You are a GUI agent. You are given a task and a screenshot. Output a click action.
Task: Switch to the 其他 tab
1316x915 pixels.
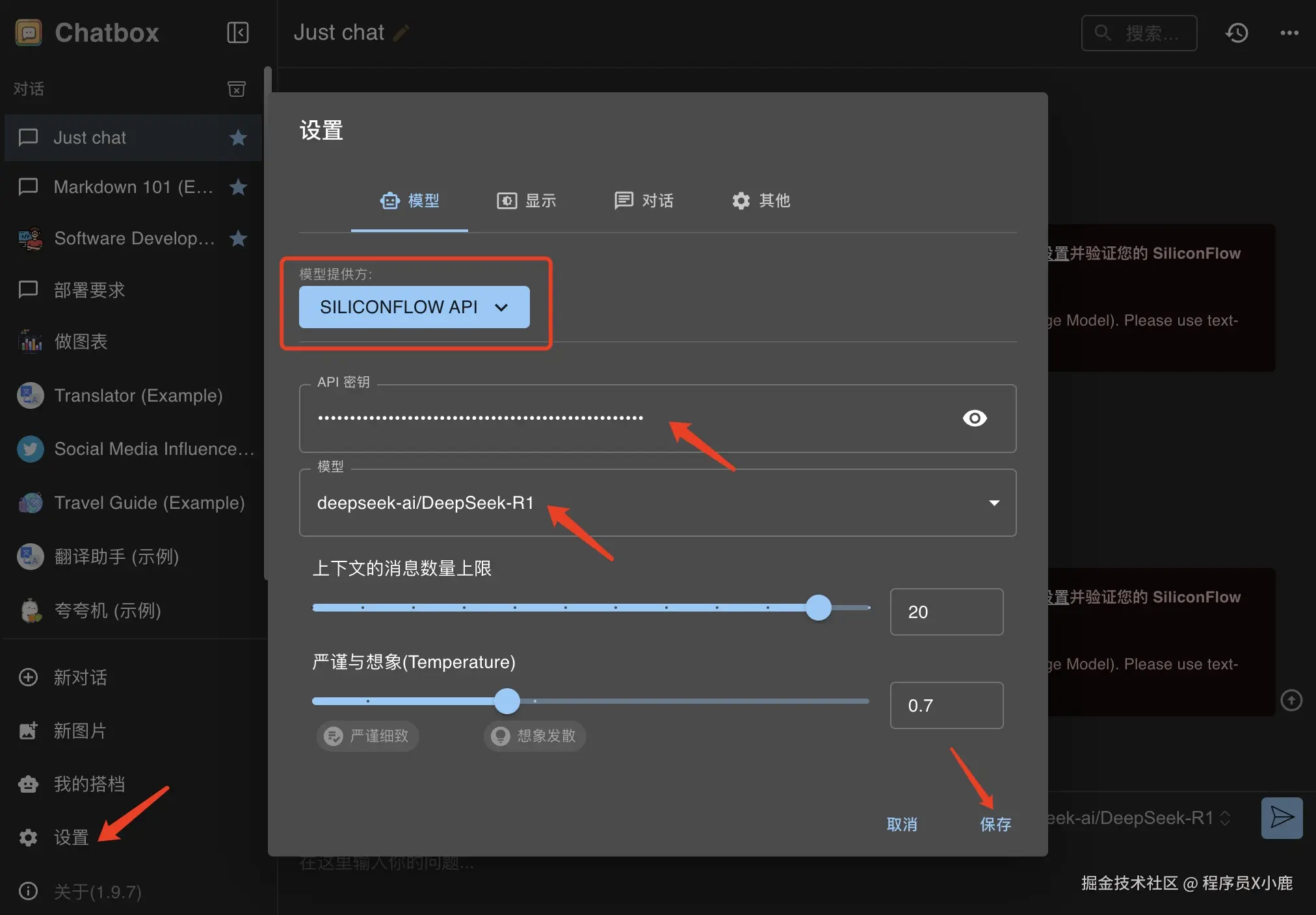(x=761, y=201)
